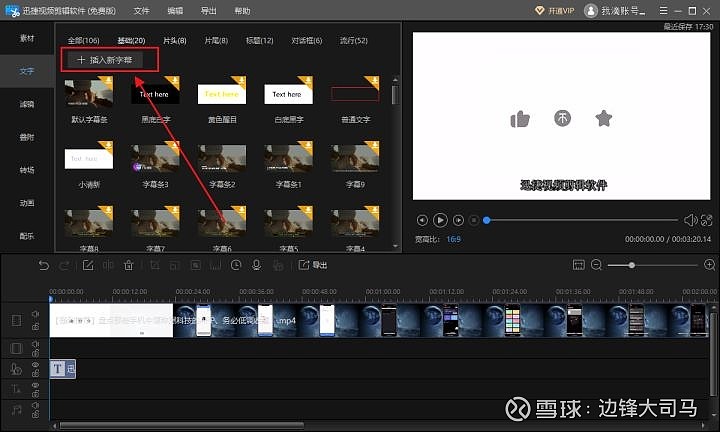Open the 导出 menu in menu bar

point(208,11)
